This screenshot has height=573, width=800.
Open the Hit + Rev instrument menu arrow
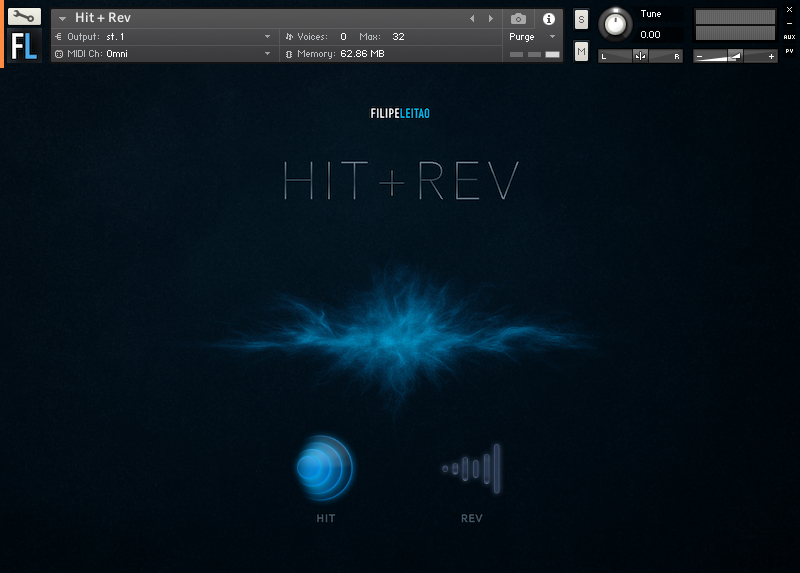(62, 18)
